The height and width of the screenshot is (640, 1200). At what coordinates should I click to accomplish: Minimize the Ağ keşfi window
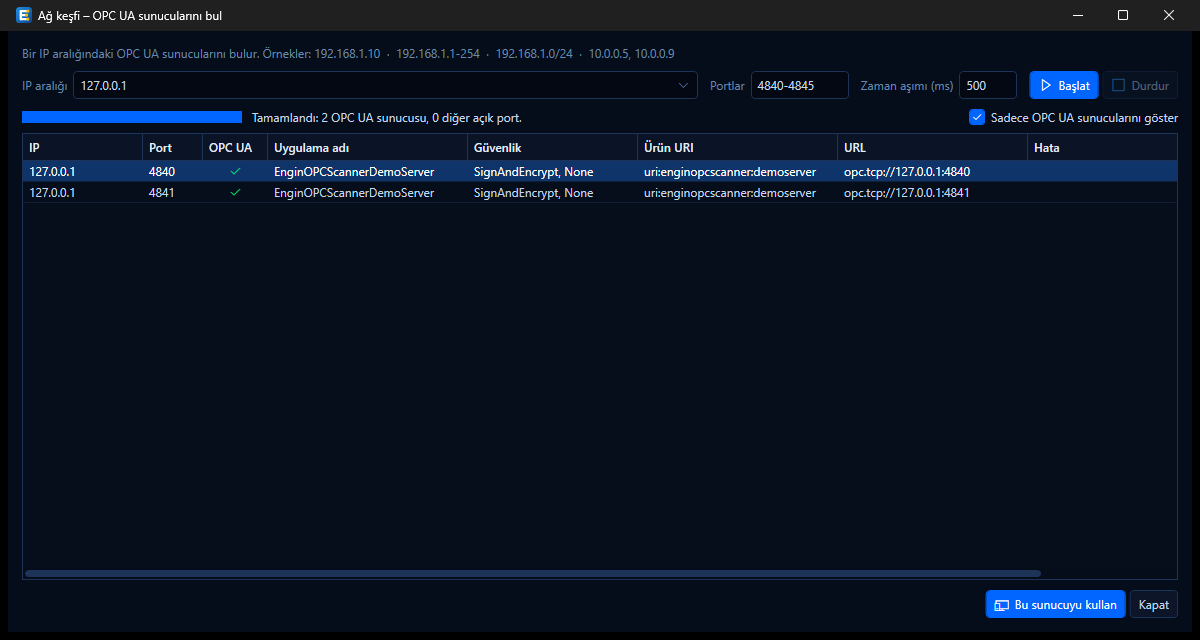tap(1078, 15)
